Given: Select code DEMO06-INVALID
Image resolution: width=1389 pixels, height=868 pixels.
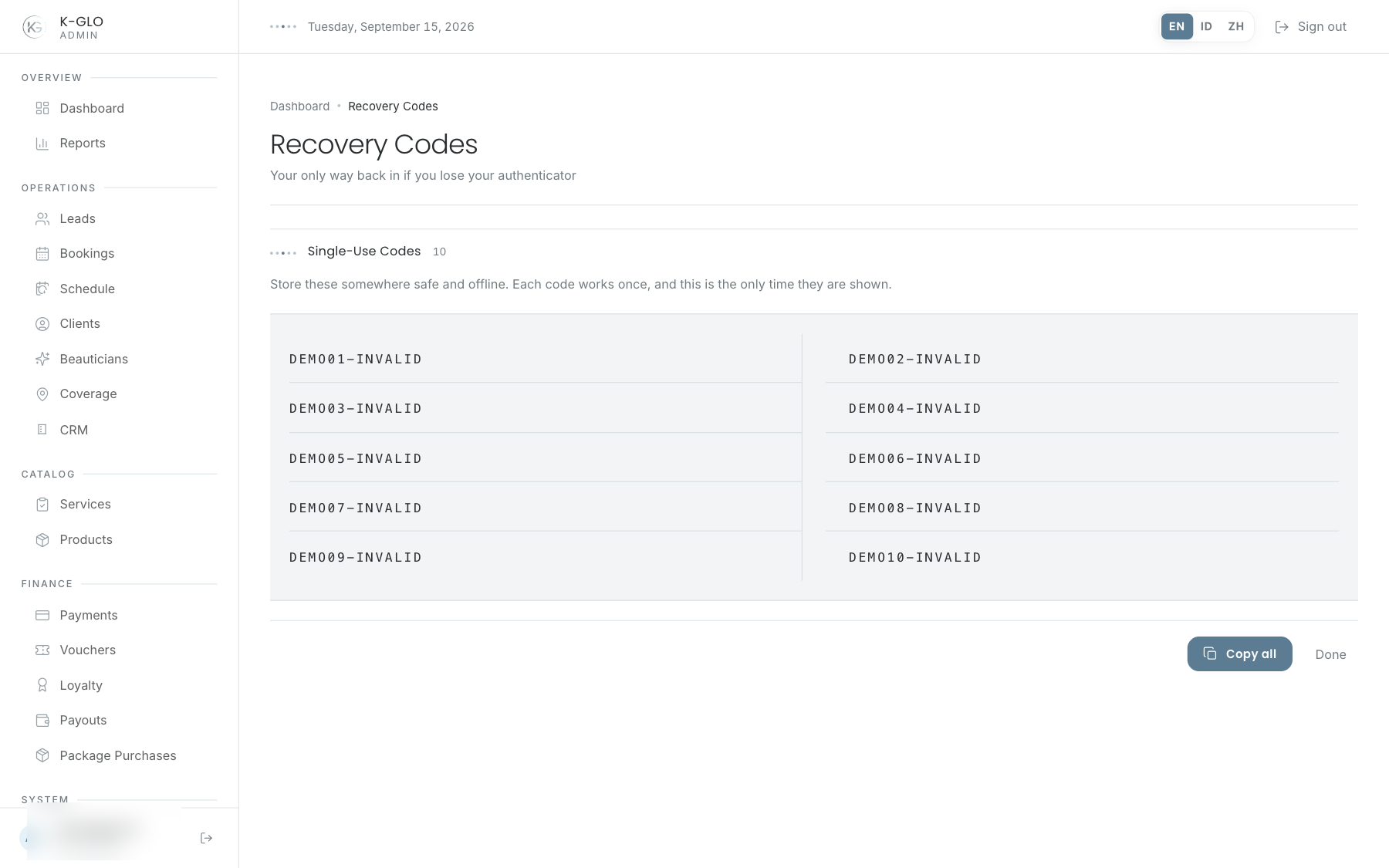Looking at the screenshot, I should (x=915, y=458).
